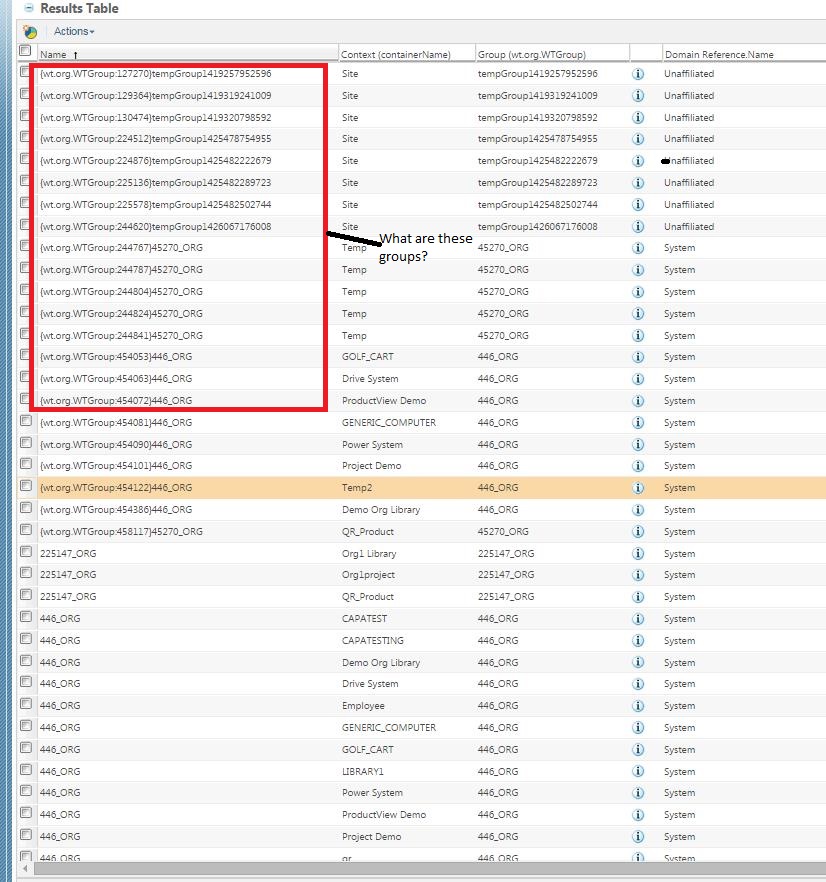Click the horizontal scrollbar track at the bottom
This screenshot has width=826, height=882.
[x=430, y=868]
